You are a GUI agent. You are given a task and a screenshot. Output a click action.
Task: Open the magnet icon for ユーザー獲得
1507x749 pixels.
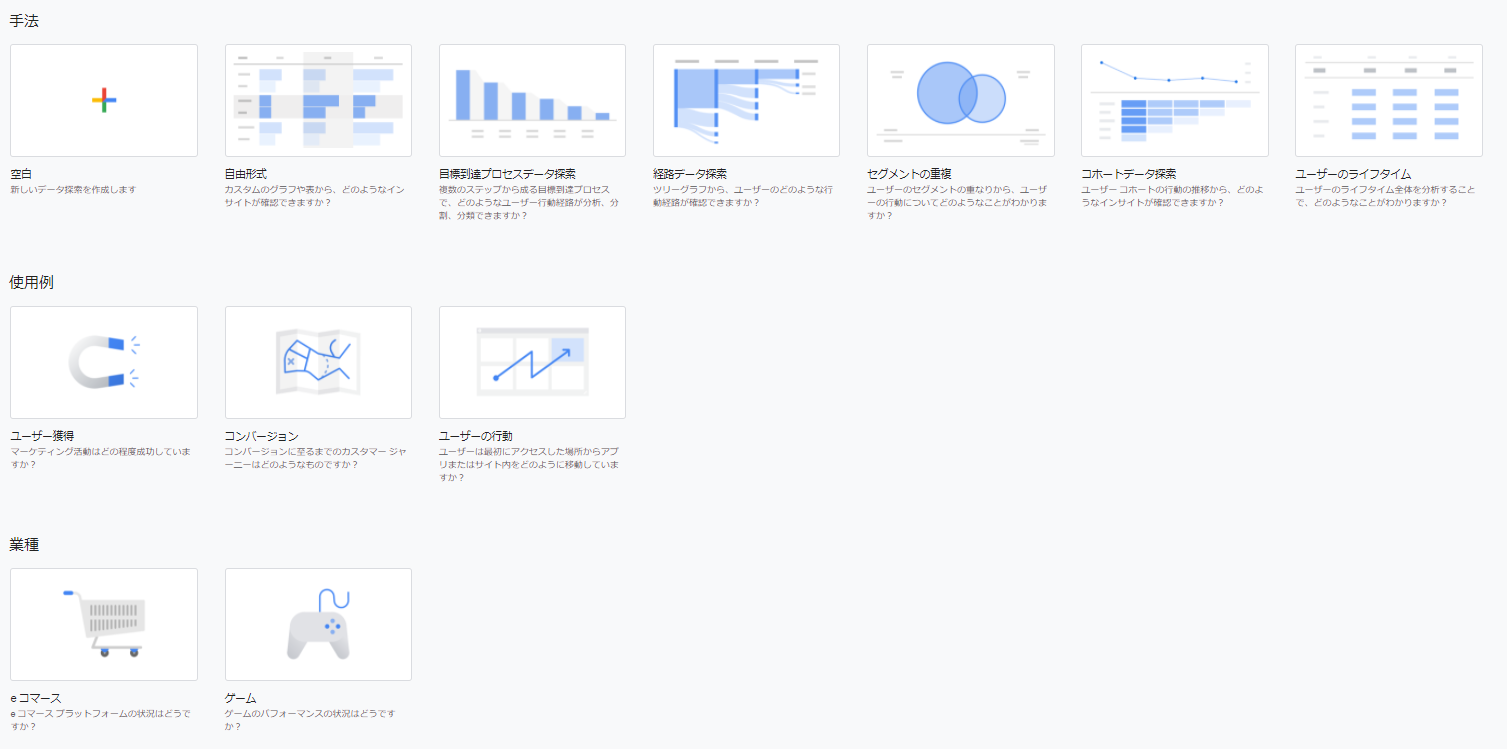point(104,361)
